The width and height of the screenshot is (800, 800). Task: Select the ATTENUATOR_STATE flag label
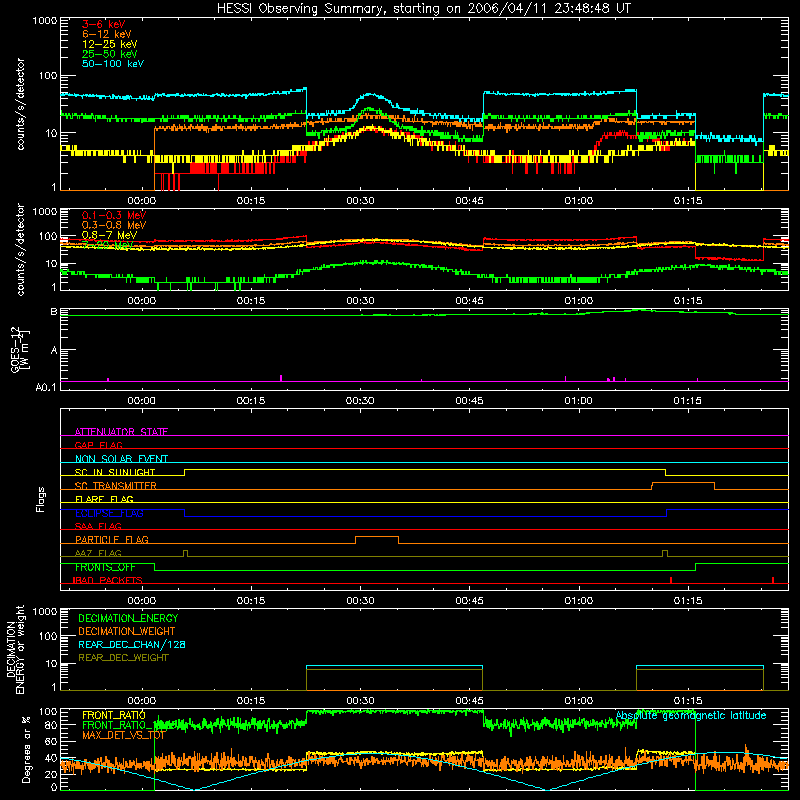121,432
